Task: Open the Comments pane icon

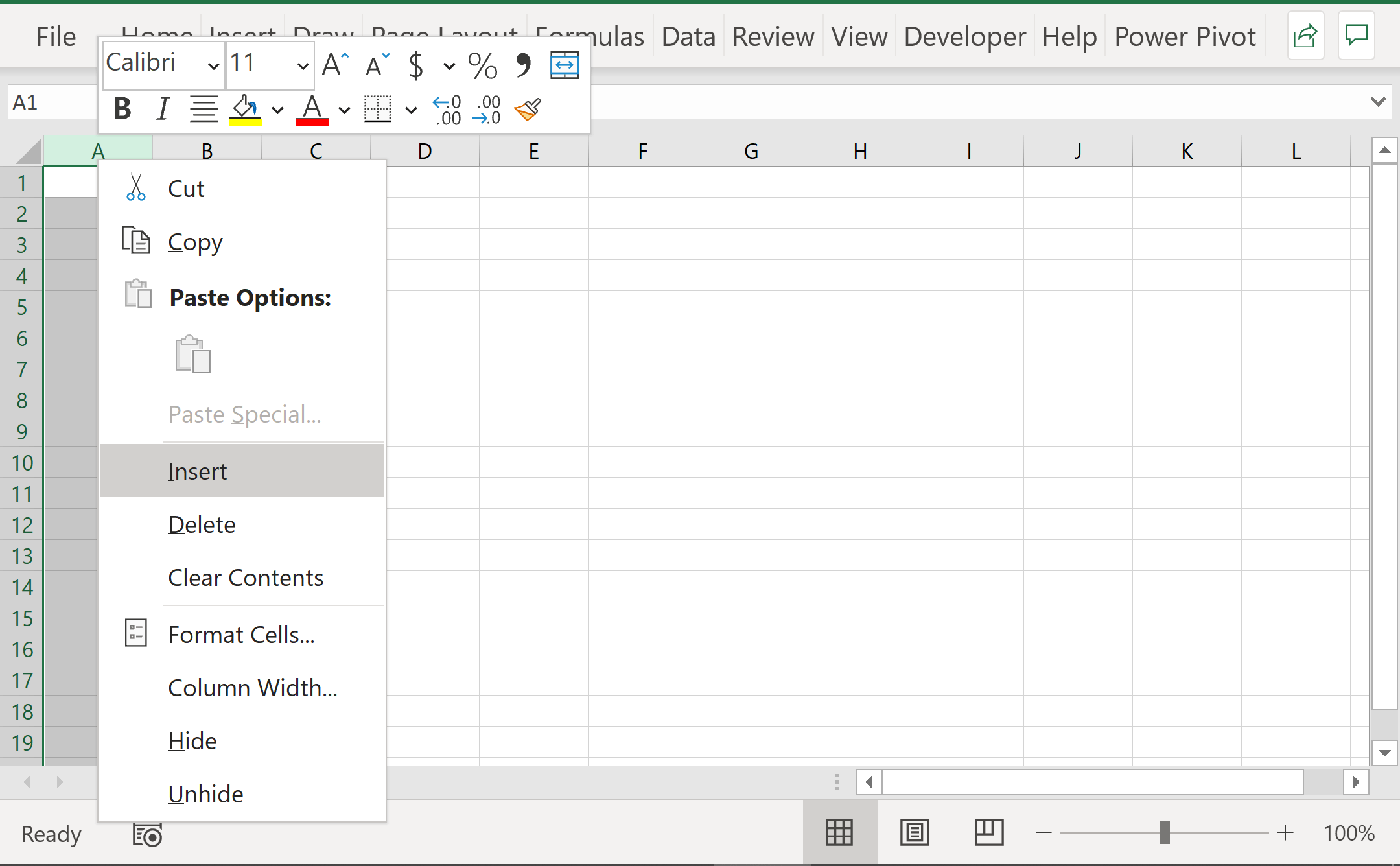Action: pyautogui.click(x=1356, y=36)
